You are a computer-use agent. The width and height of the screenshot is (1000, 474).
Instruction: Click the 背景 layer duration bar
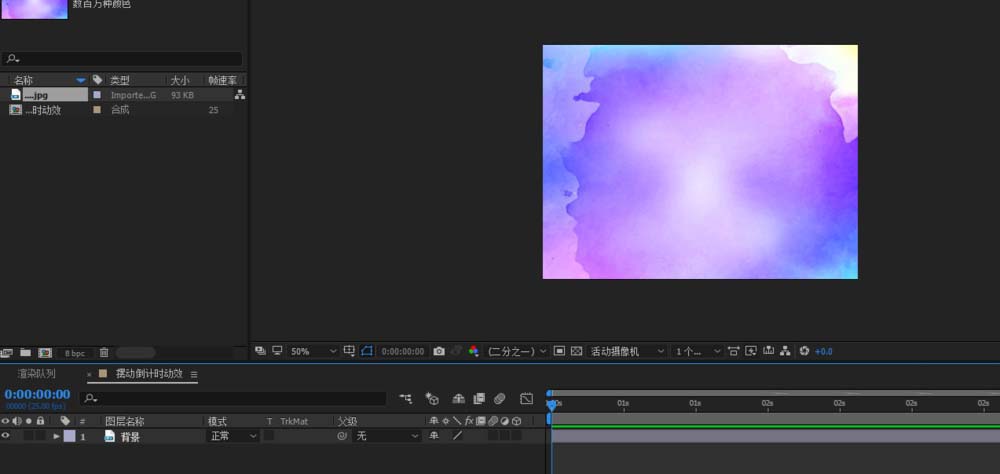pyautogui.click(x=775, y=436)
